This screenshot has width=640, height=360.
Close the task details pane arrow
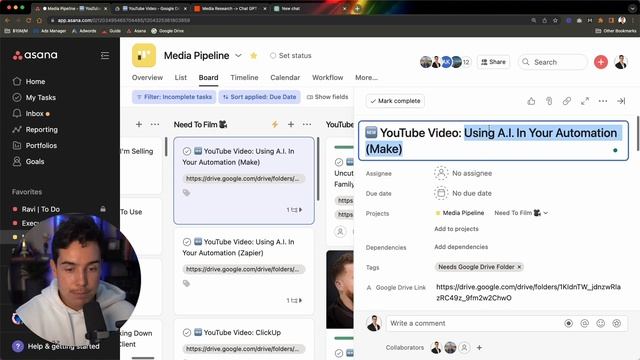621,101
